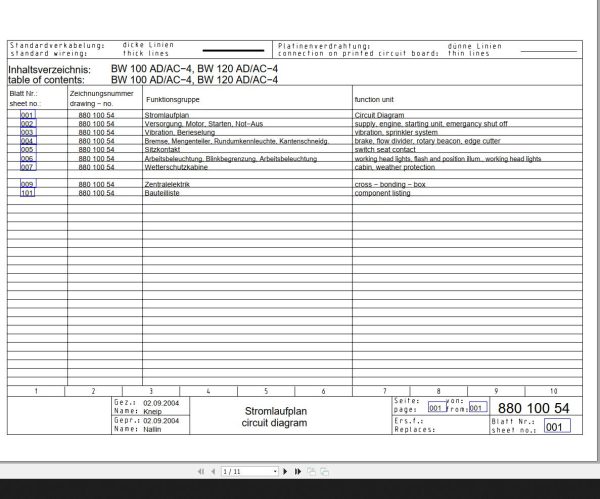
Task: Open sheet link 005 Sitzkontakt
Action: point(28,149)
